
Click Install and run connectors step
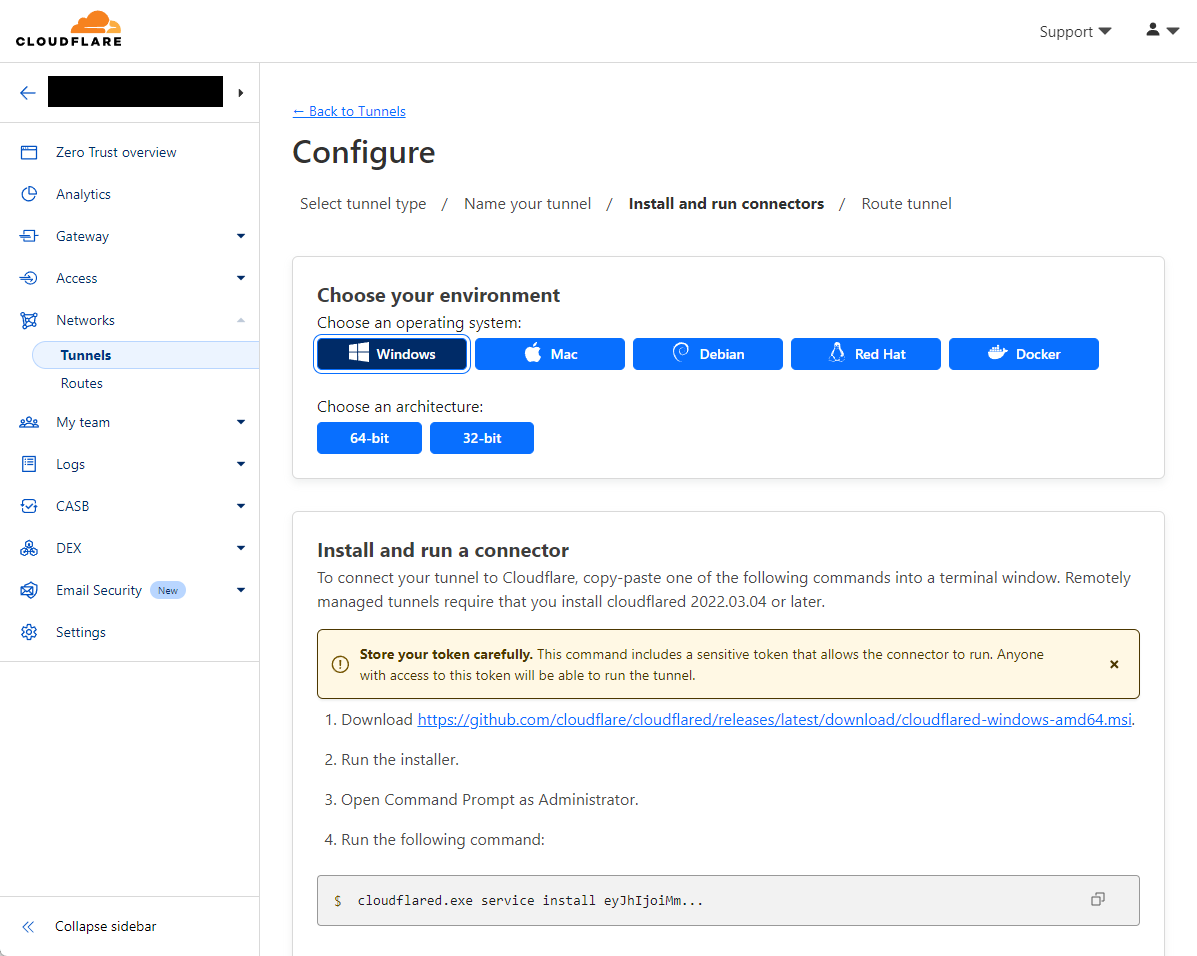pyautogui.click(x=726, y=204)
